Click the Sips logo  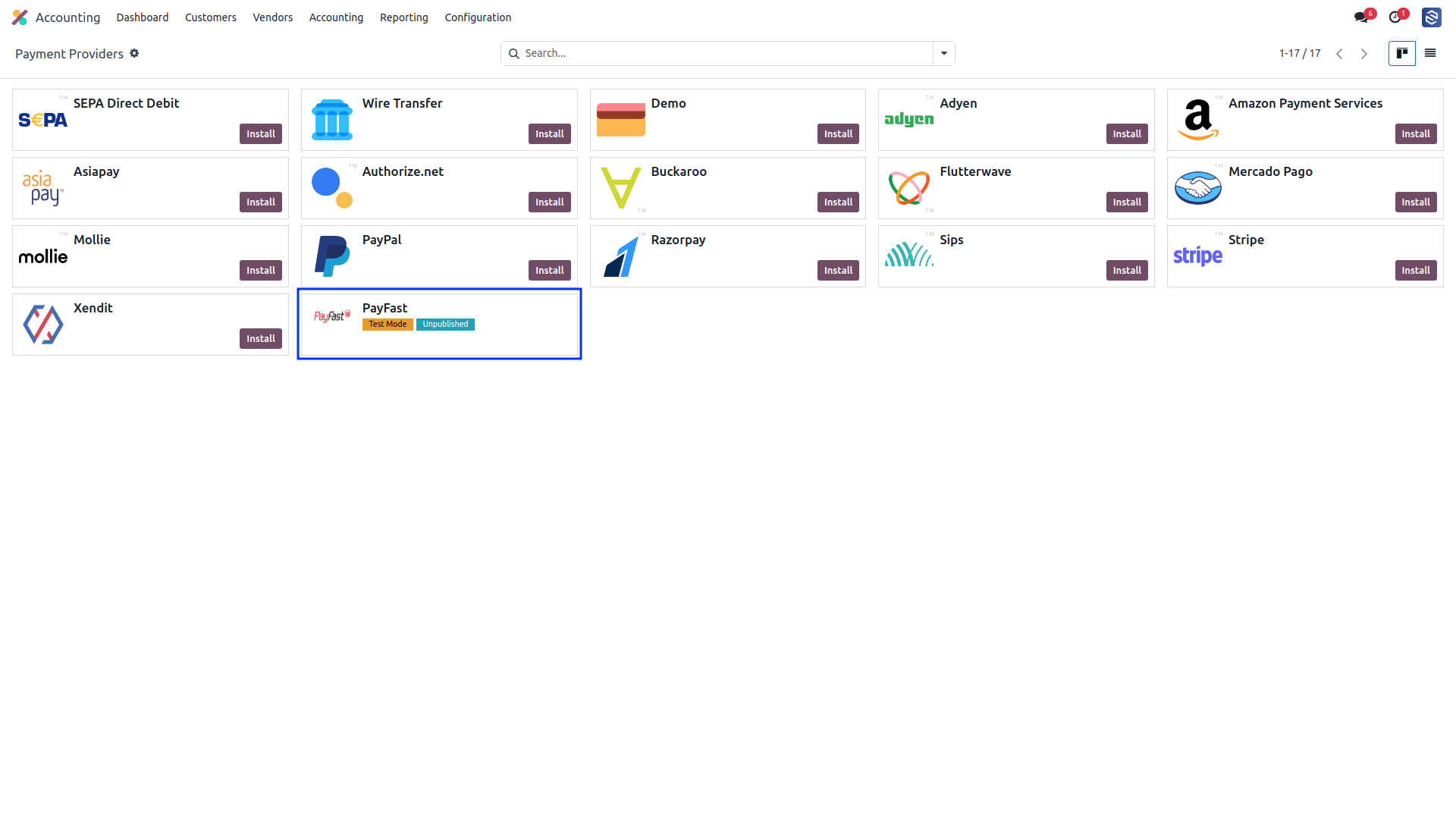click(909, 255)
